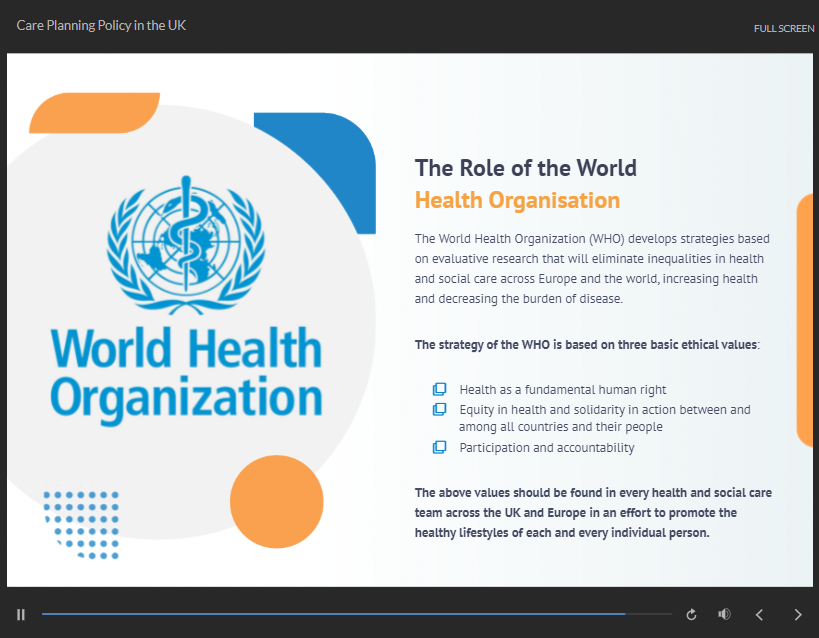The image size is (819, 638).
Task: Mute the audio with speaker icon
Action: pos(724,614)
